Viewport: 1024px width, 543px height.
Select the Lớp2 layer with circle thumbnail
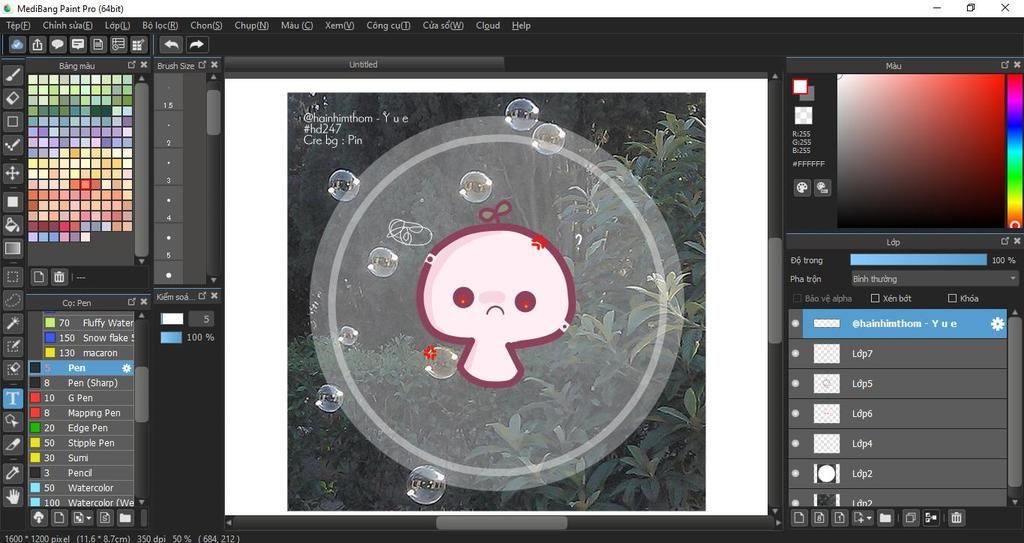pyautogui.click(x=899, y=473)
